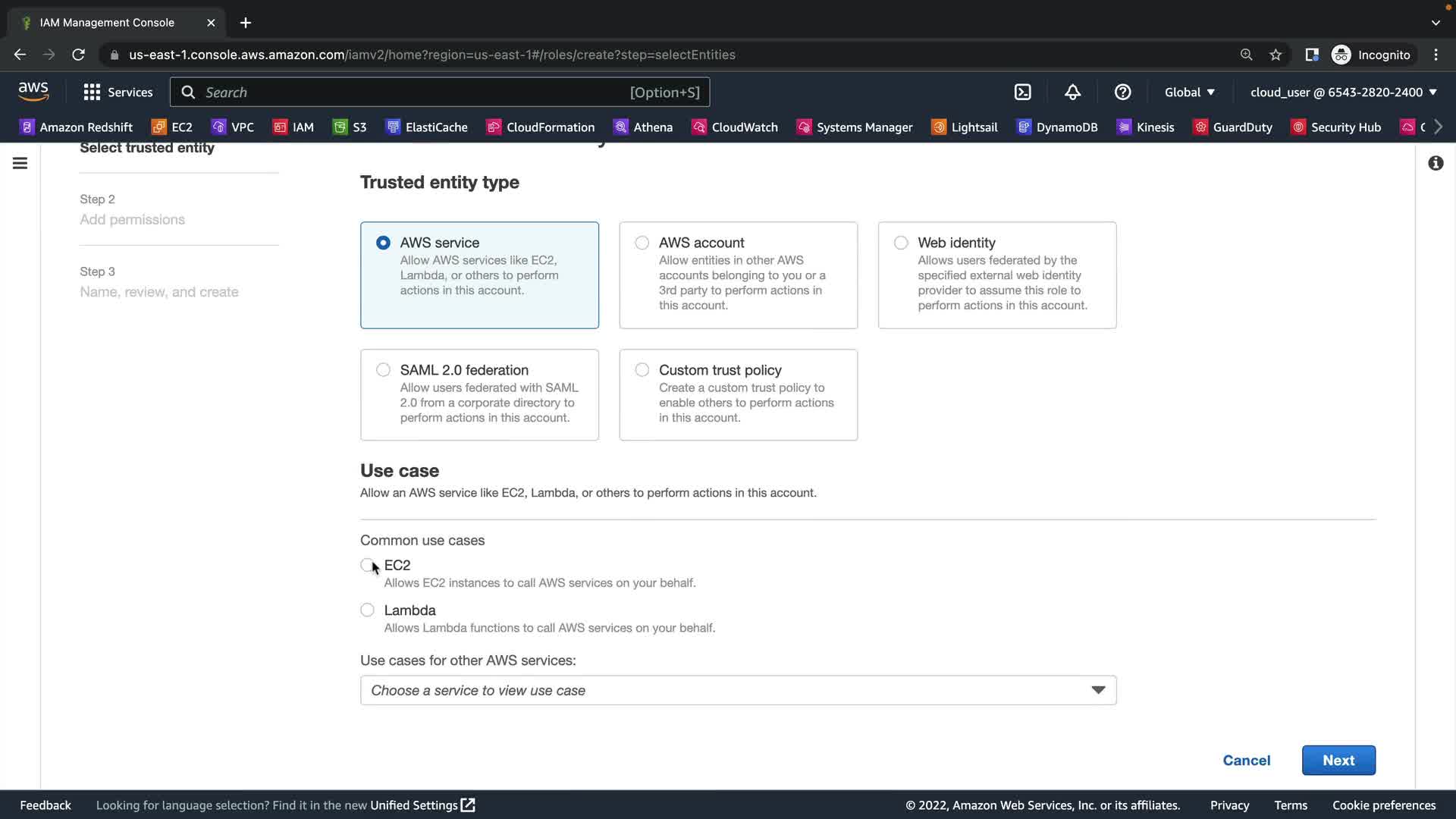Focus the AWS console search field
The image size is (1456, 819).
pos(440,92)
